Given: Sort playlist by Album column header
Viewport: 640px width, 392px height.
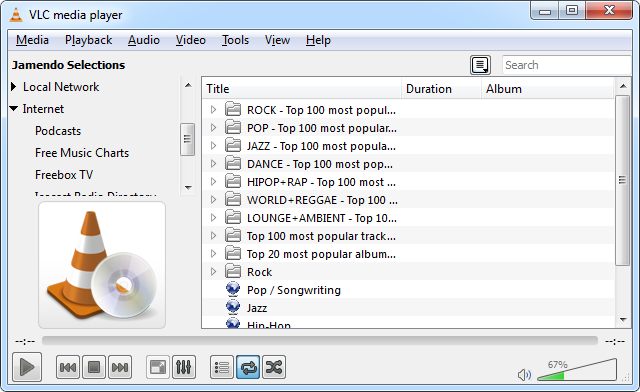Looking at the screenshot, I should click(548, 89).
